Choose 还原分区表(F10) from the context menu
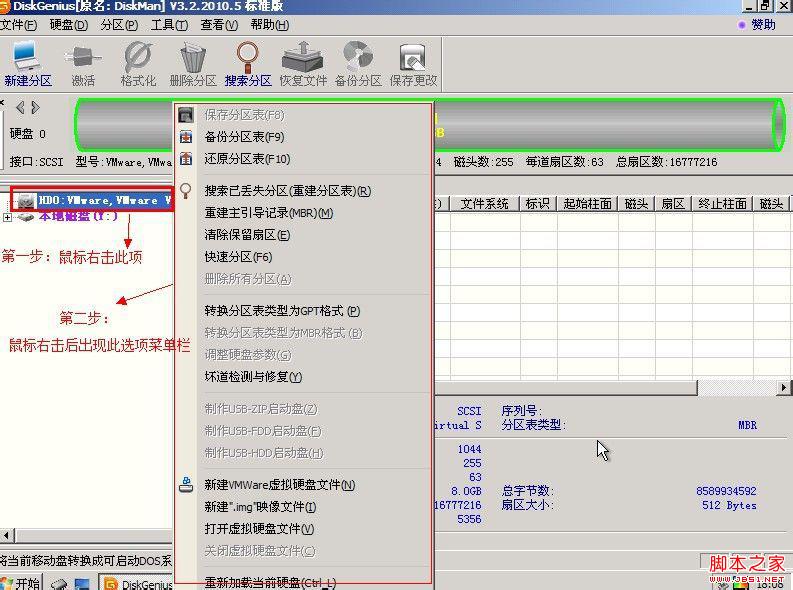Screen dimensions: 793x590 [302, 159]
